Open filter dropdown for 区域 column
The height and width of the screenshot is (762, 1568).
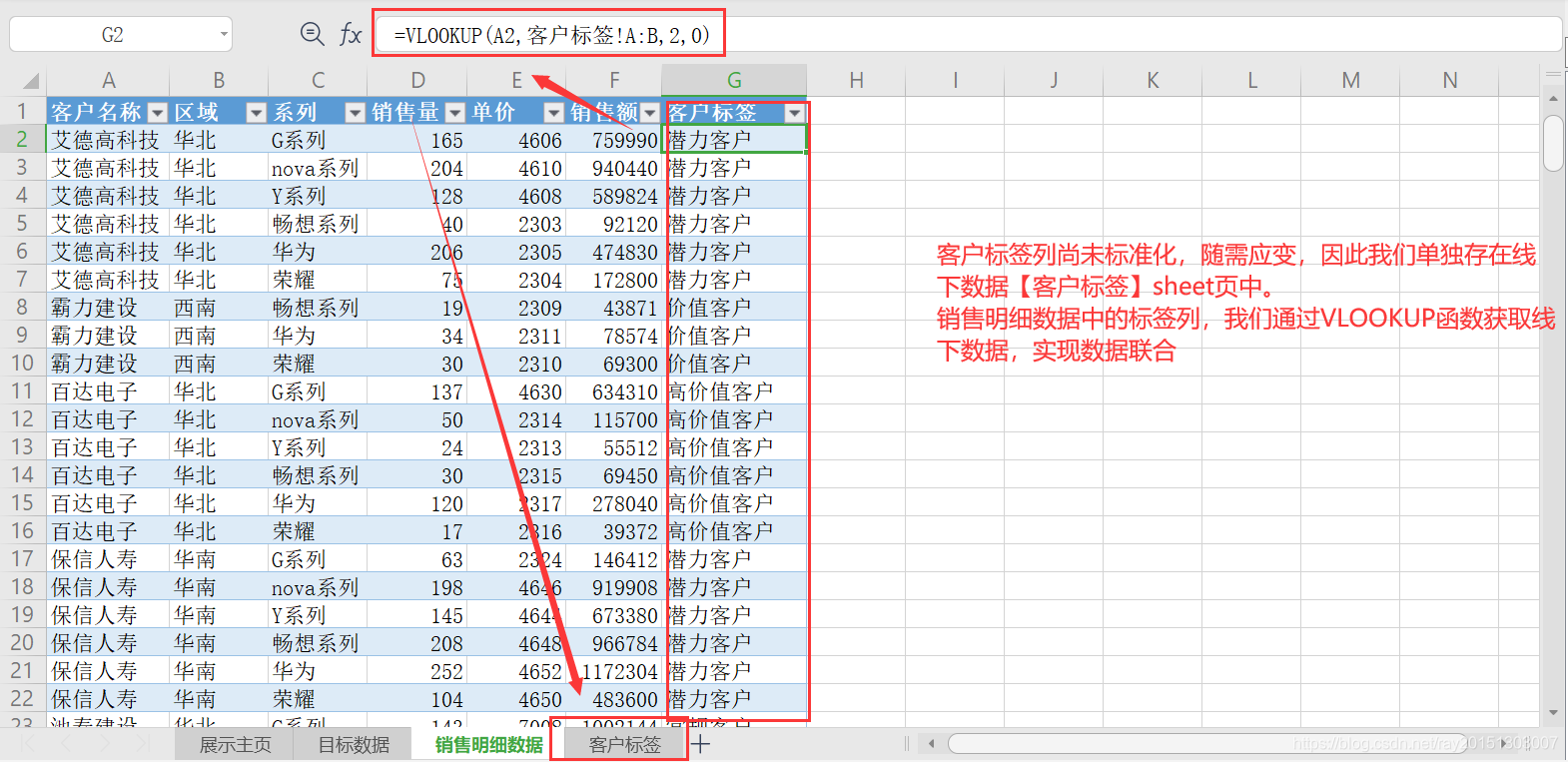coord(256,112)
